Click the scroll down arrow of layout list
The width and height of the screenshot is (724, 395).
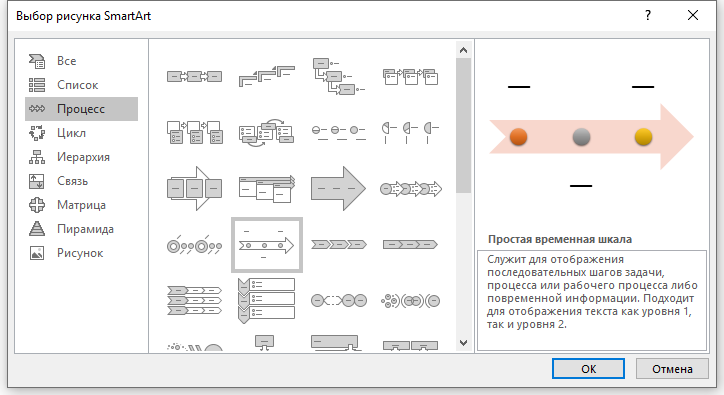tap(464, 343)
